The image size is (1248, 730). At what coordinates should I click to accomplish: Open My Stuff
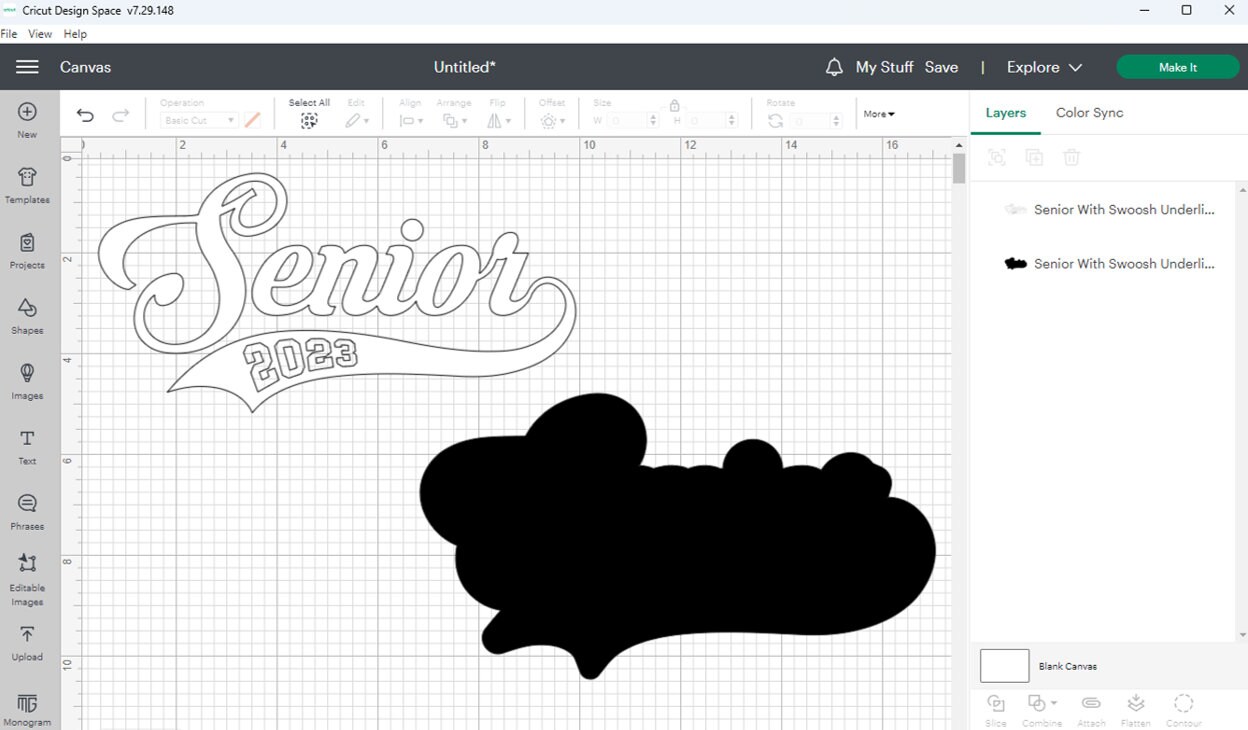click(884, 67)
